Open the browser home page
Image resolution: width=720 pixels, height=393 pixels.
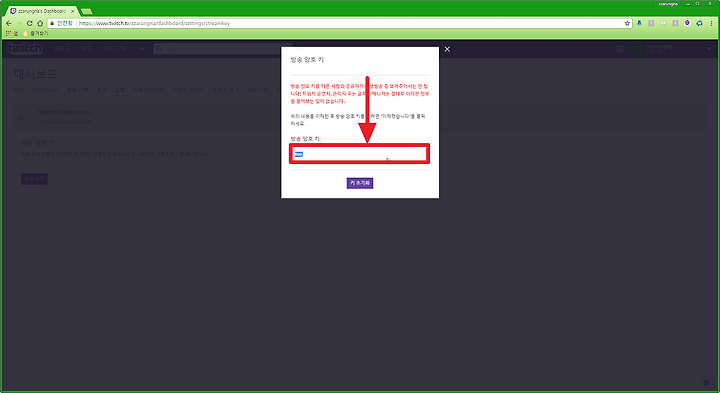(40, 23)
